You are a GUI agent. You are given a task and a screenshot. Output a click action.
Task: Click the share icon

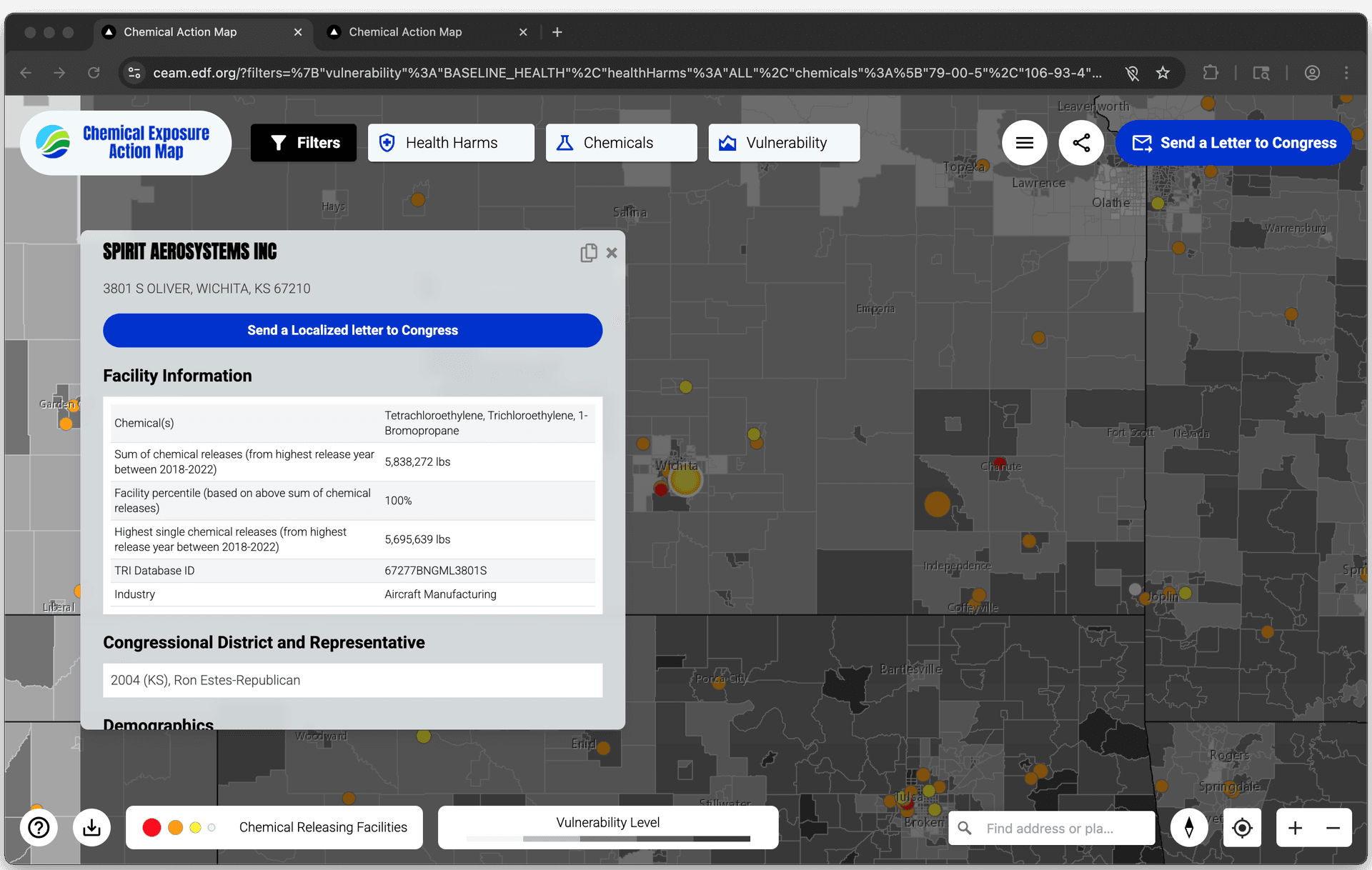(x=1081, y=142)
